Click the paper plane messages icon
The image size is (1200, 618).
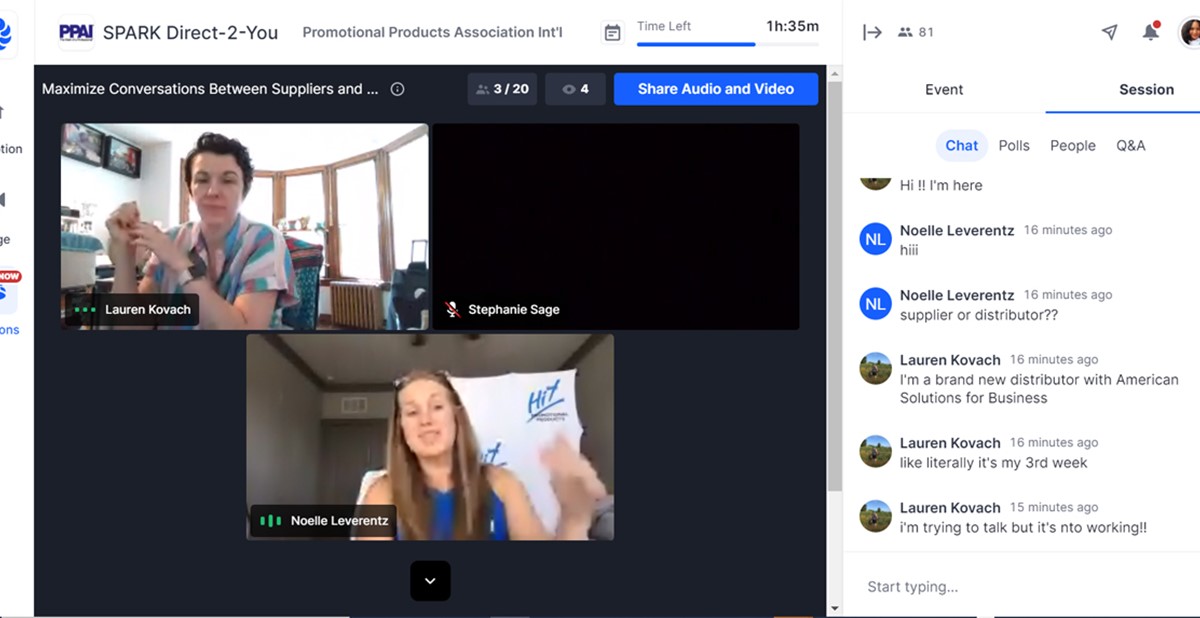tap(1109, 32)
